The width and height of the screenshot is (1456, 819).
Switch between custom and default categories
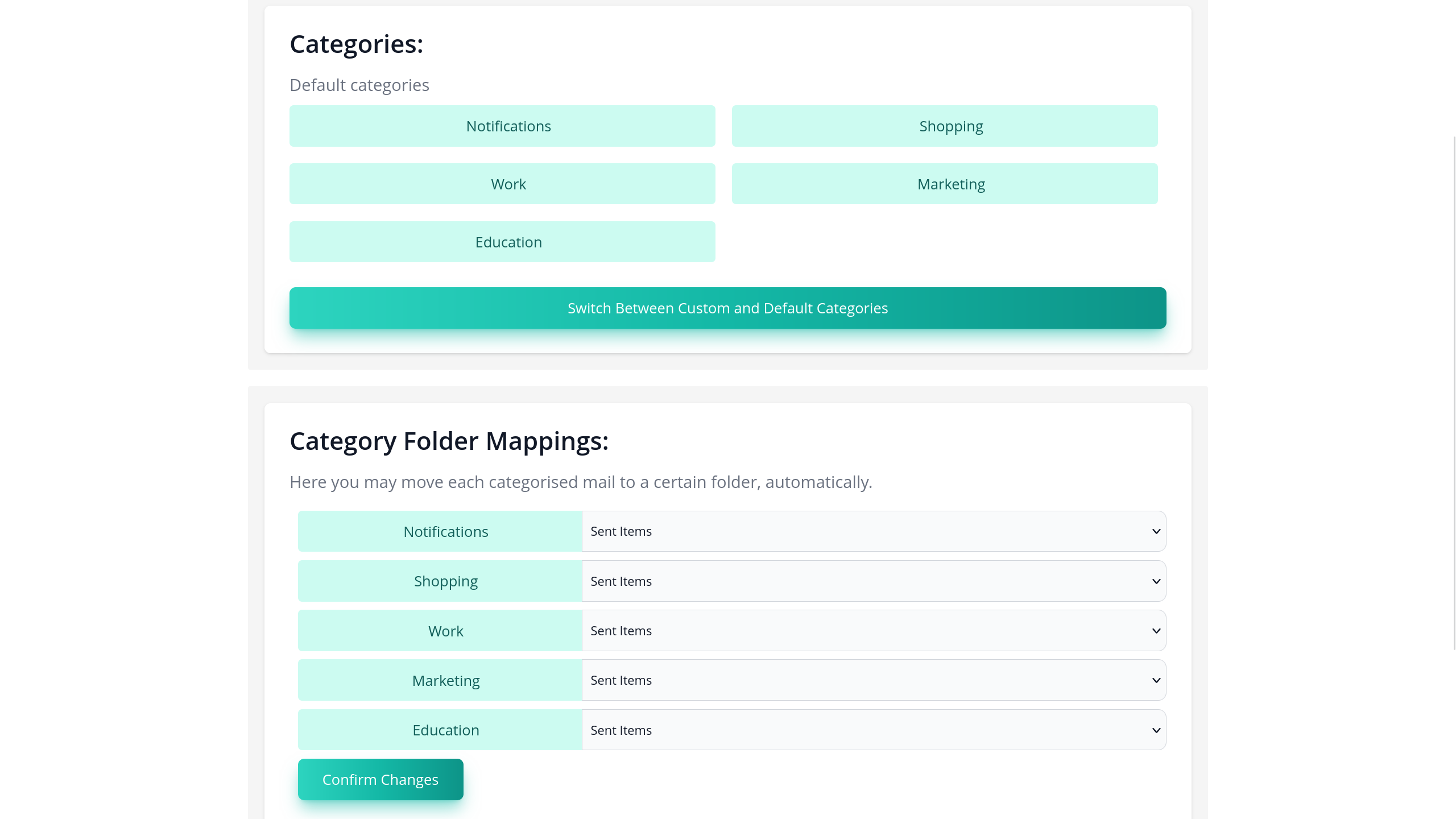coord(727,308)
